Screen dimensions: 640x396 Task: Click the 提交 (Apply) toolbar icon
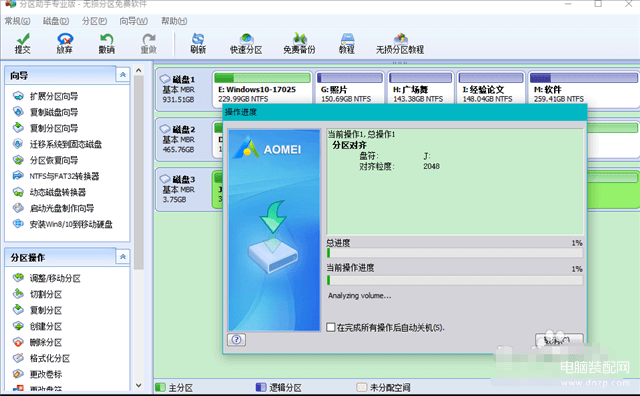[x=22, y=44]
